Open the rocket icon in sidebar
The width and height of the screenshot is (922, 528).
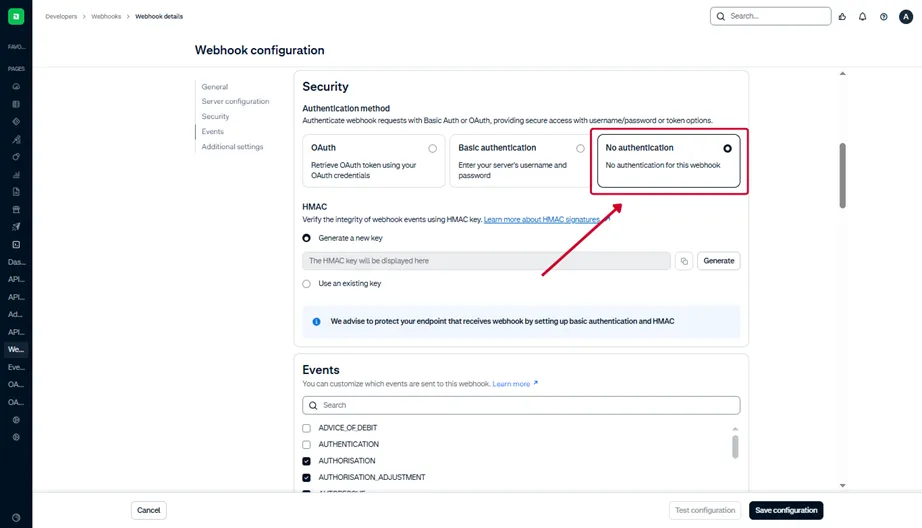tap(16, 226)
